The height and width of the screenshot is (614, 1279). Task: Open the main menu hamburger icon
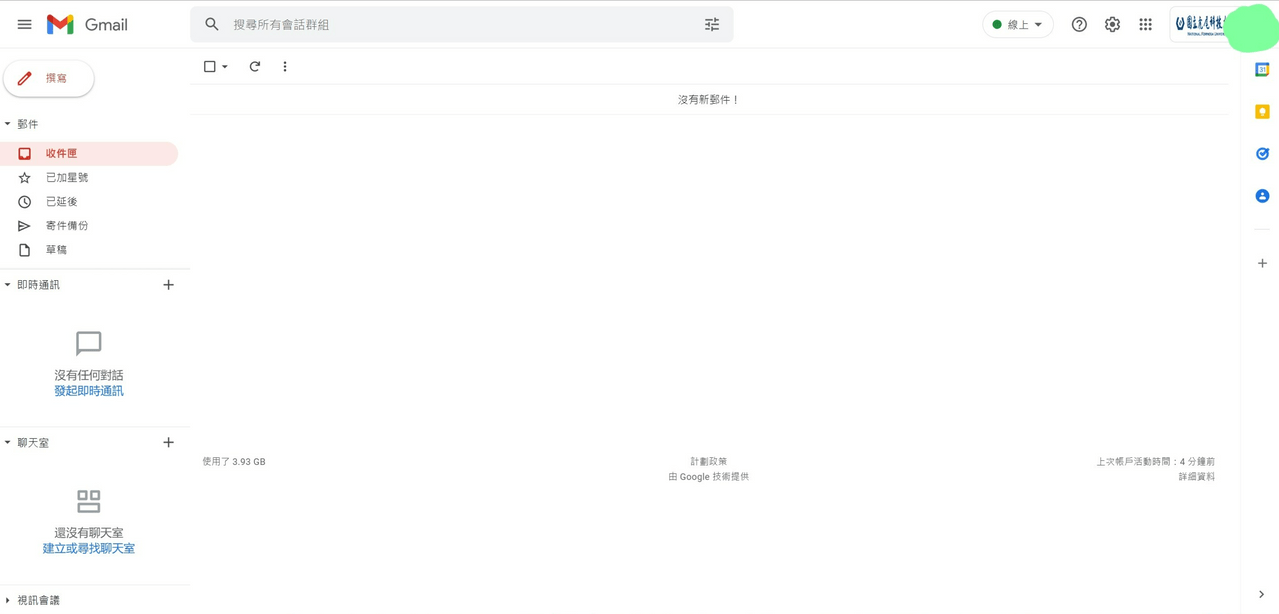24,24
